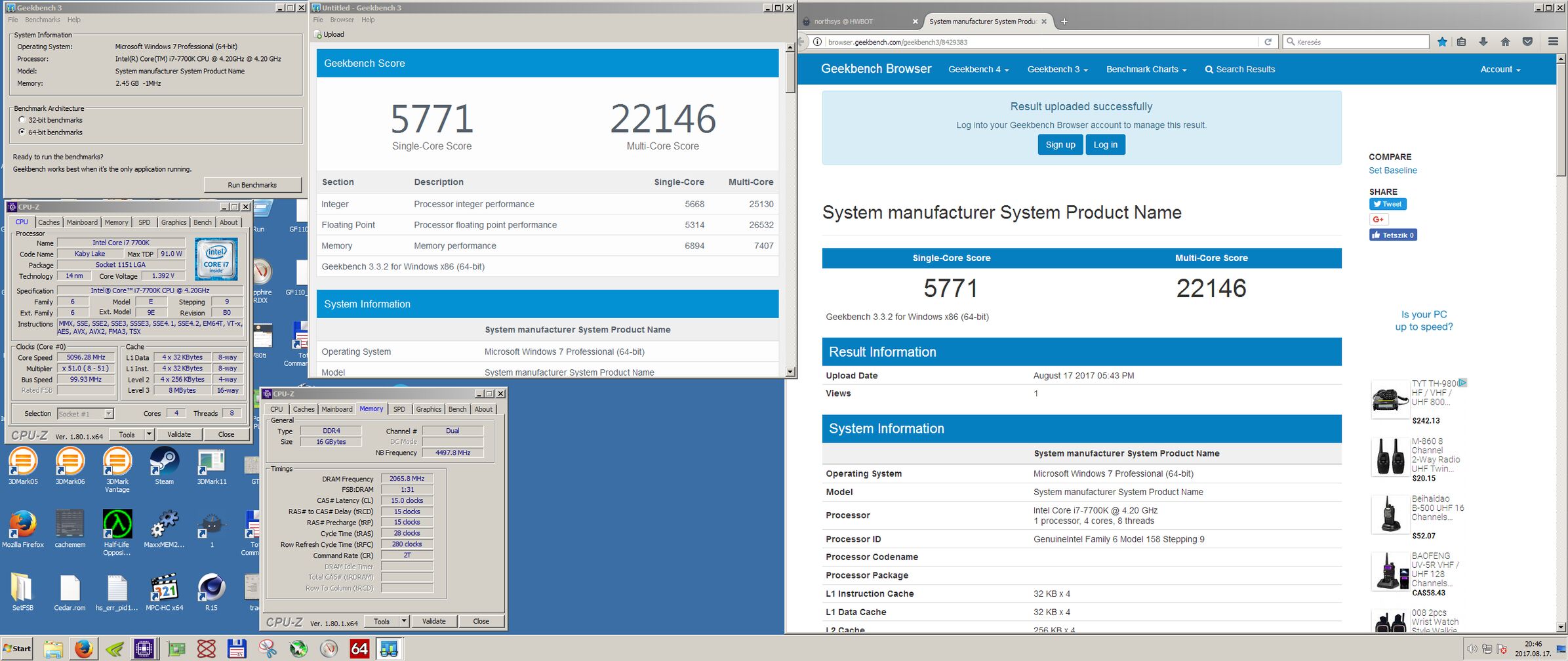Click the Tweet share button
1568x661 pixels.
(x=1388, y=204)
